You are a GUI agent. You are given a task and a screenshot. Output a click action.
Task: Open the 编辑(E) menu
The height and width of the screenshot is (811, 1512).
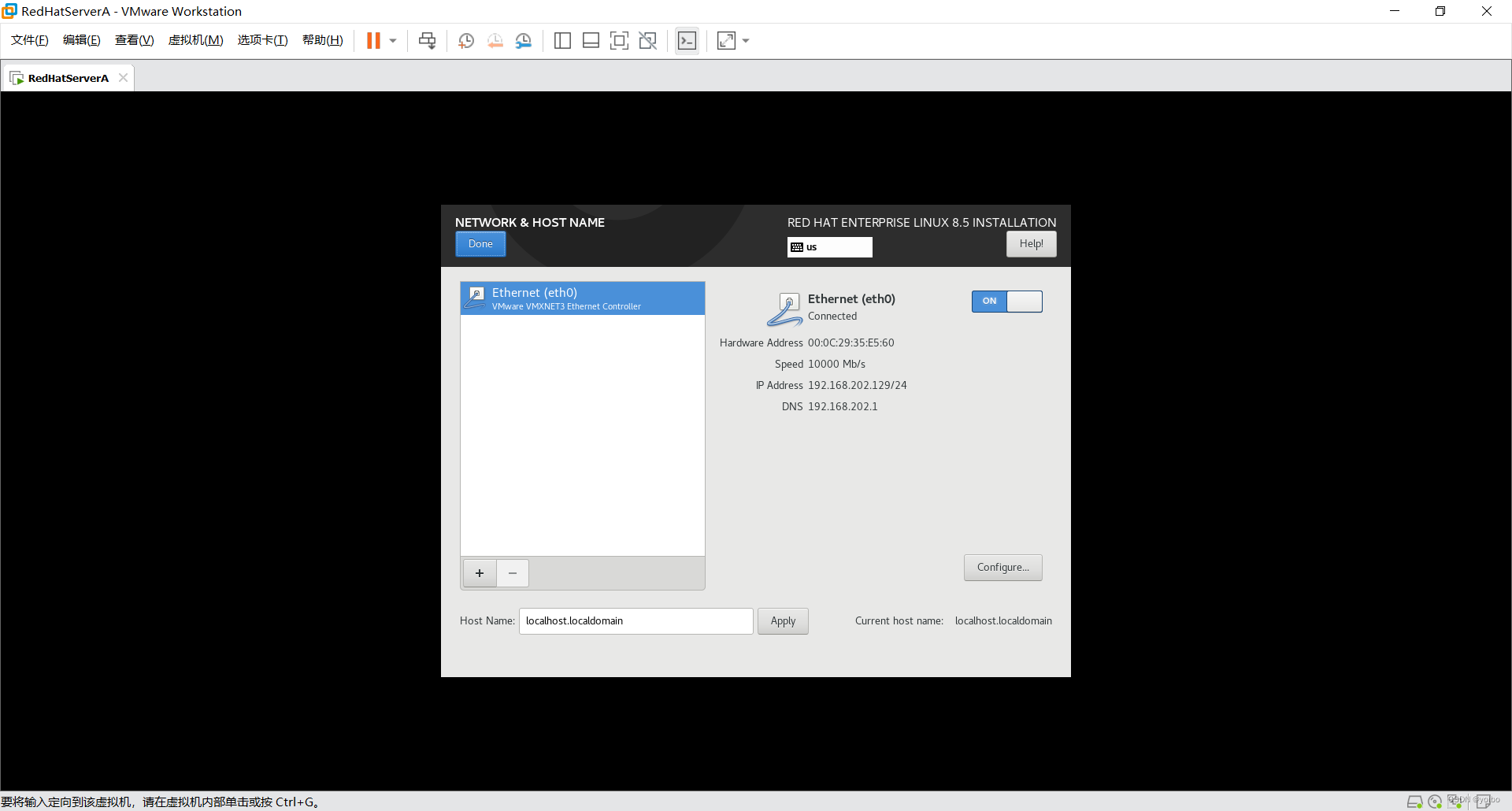click(82, 40)
